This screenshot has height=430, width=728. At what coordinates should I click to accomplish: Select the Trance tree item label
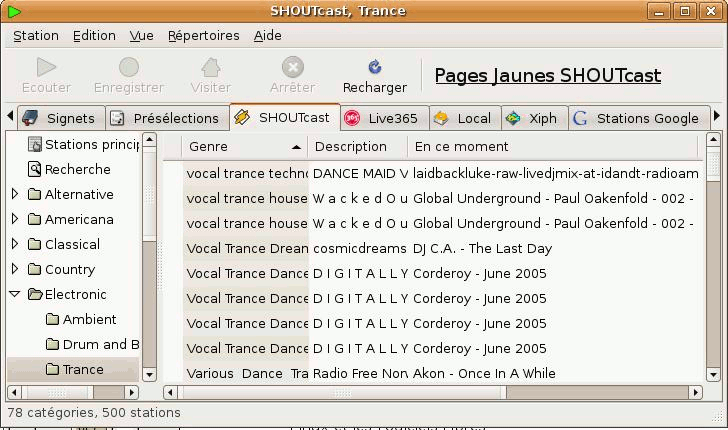pyautogui.click(x=83, y=370)
